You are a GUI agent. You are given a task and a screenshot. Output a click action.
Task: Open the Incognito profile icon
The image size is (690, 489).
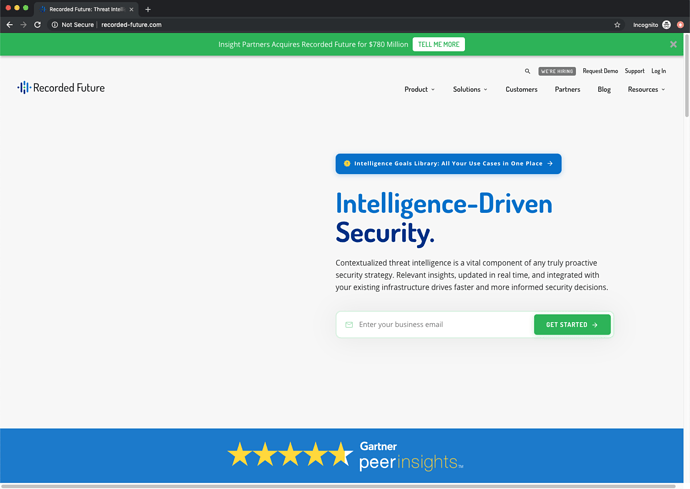click(666, 25)
